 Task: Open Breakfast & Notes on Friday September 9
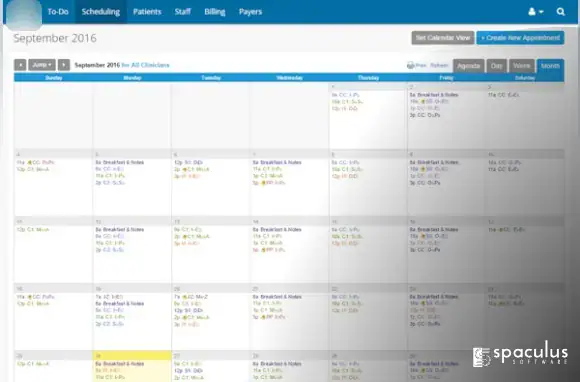(434, 162)
